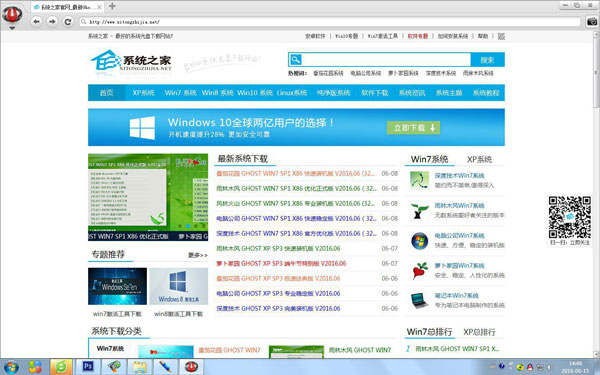Open Photoshop from the taskbar
This screenshot has width=600, height=375.
pyautogui.click(x=88, y=367)
